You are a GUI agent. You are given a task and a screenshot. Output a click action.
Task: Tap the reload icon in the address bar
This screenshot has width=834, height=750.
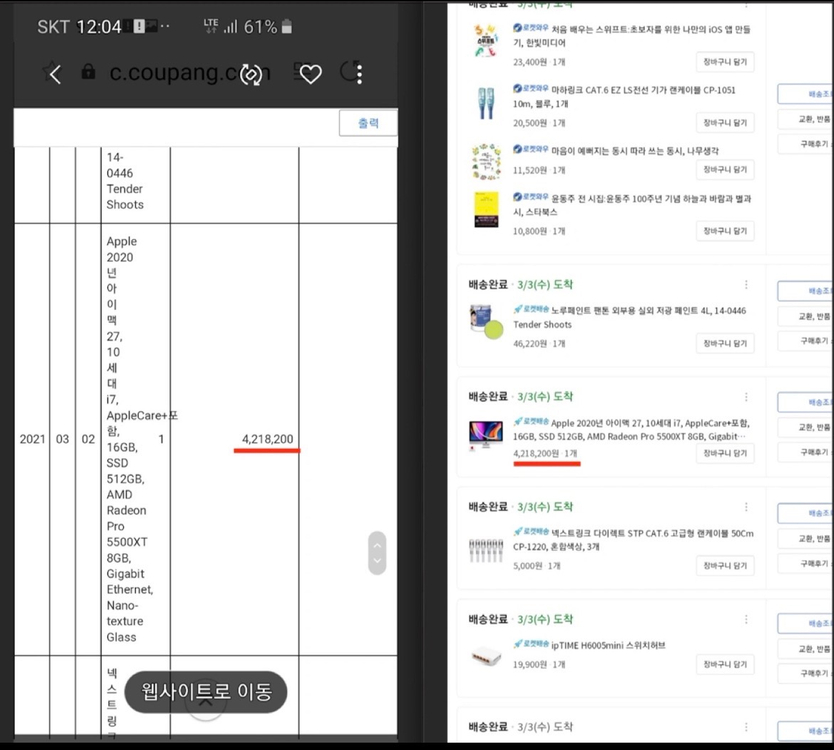coord(249,73)
